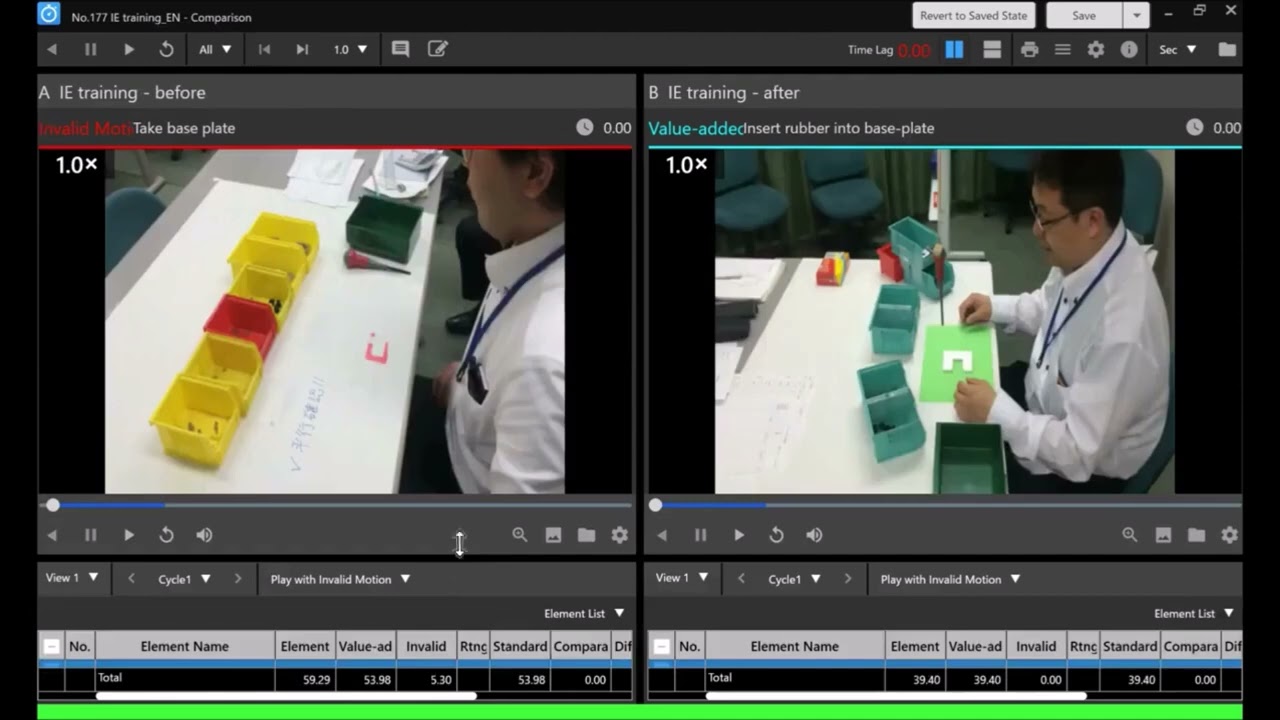Go to next cycle in panel A
This screenshot has height=720, width=1280.
237,579
